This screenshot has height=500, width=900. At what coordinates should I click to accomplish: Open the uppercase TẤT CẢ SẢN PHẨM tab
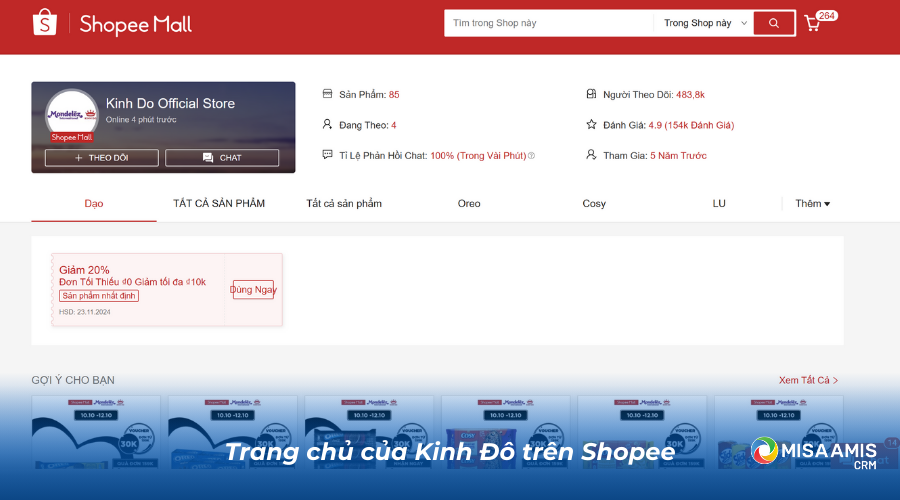tap(219, 204)
